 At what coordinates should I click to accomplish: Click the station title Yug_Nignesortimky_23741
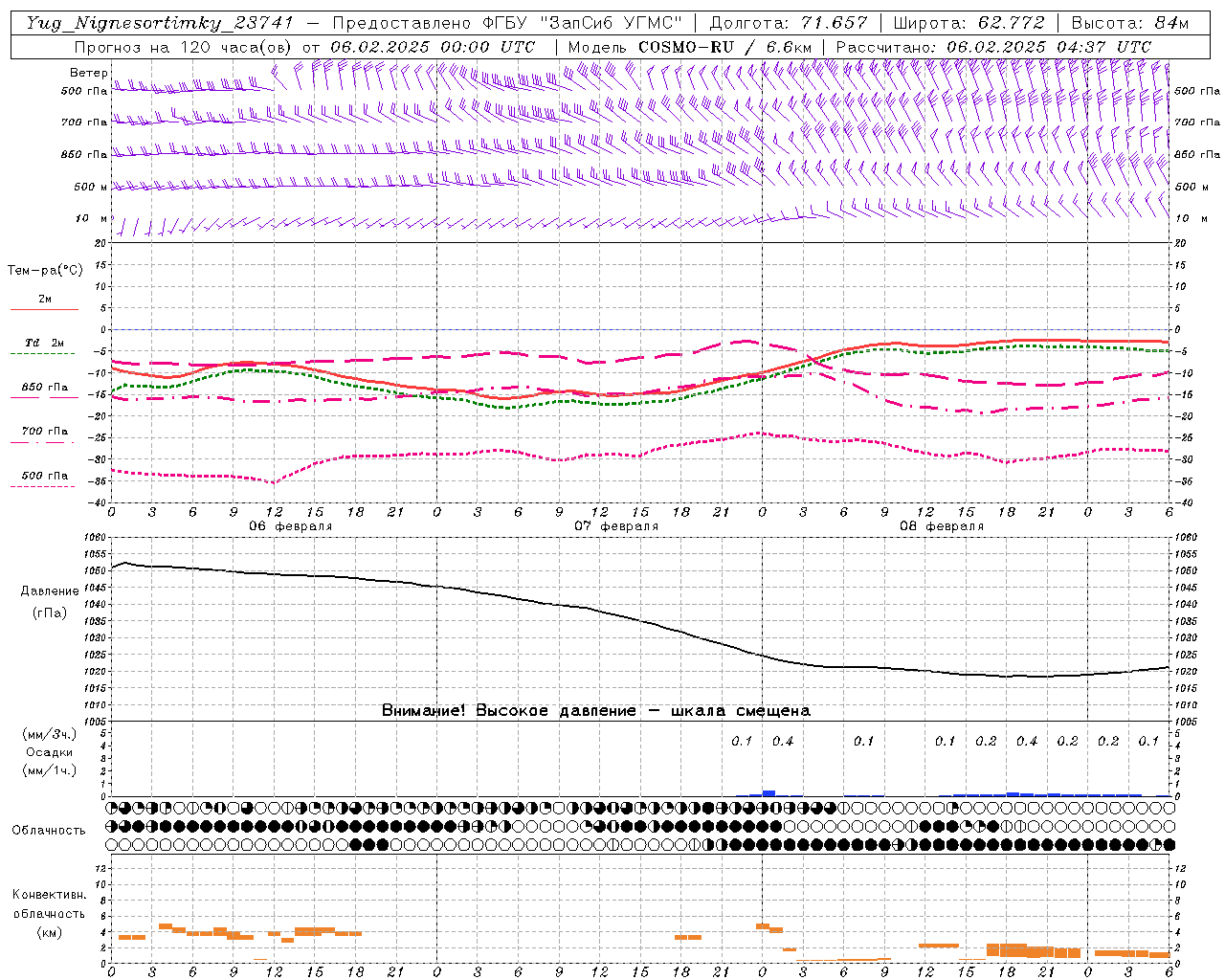coord(160,23)
